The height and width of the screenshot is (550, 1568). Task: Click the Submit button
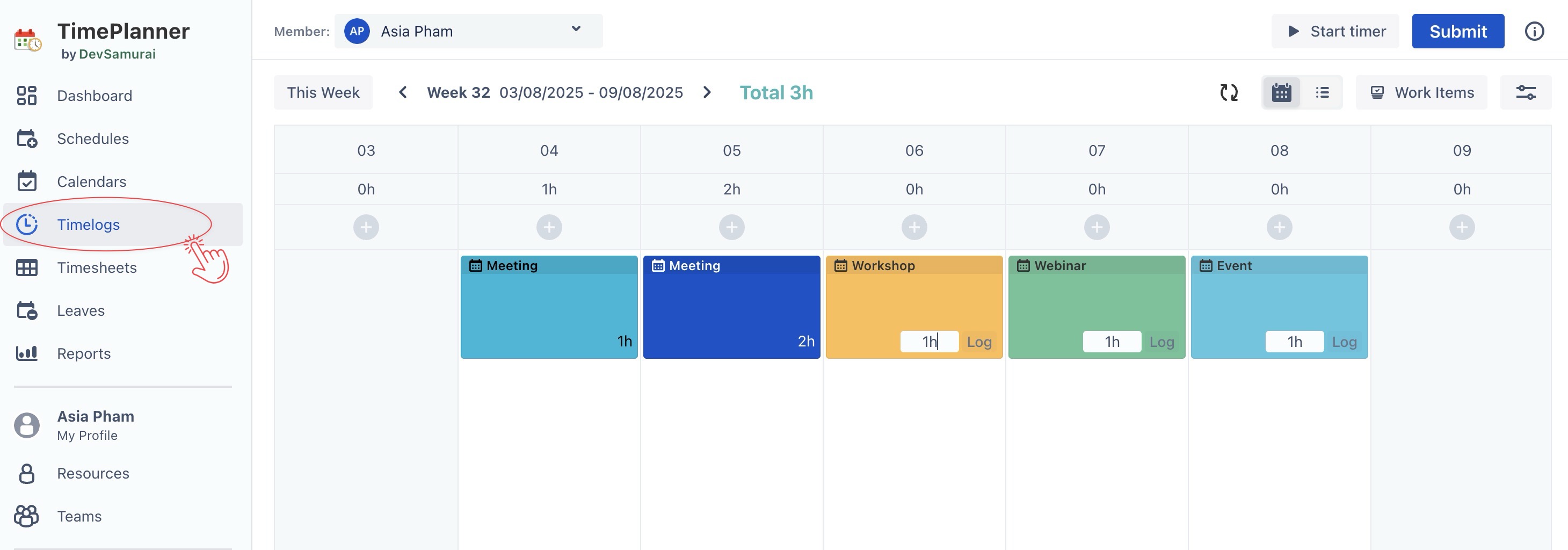point(1457,32)
